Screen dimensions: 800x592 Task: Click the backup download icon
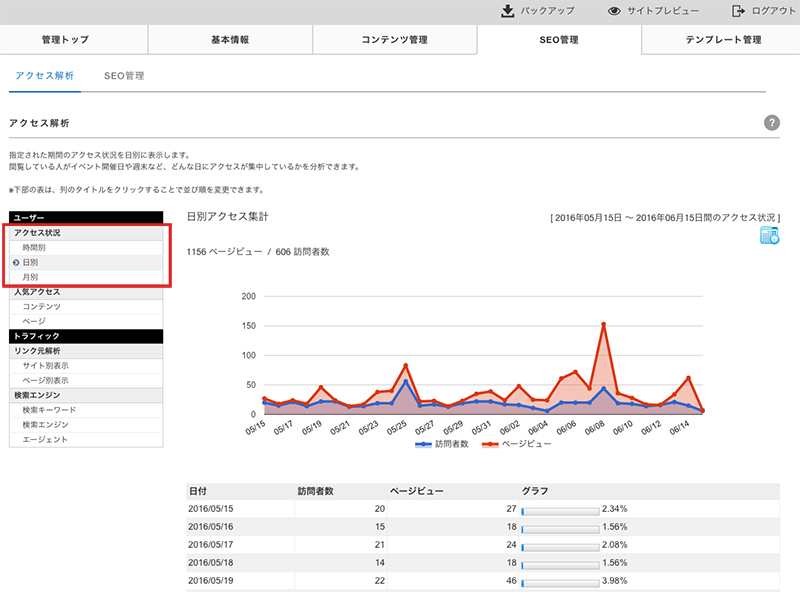(508, 11)
